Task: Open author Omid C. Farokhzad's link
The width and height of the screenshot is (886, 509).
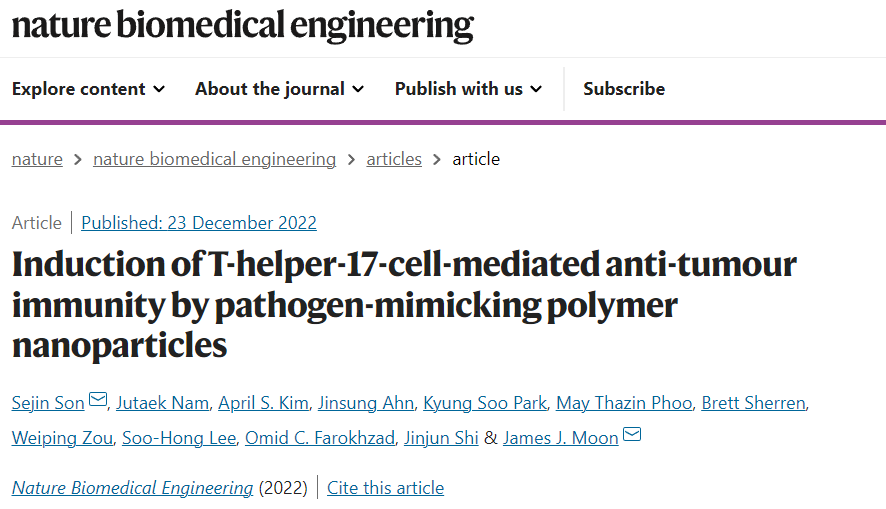Action: 320,438
